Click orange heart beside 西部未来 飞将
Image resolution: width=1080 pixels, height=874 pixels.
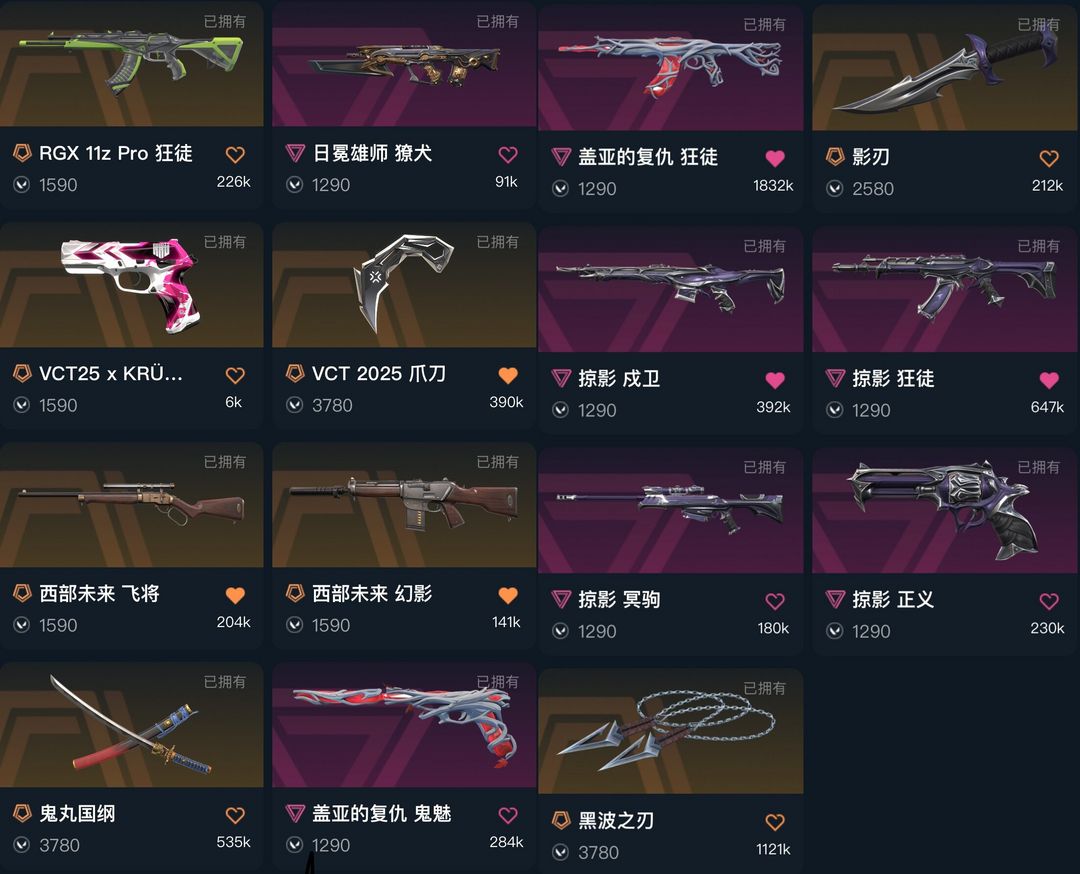[x=235, y=596]
